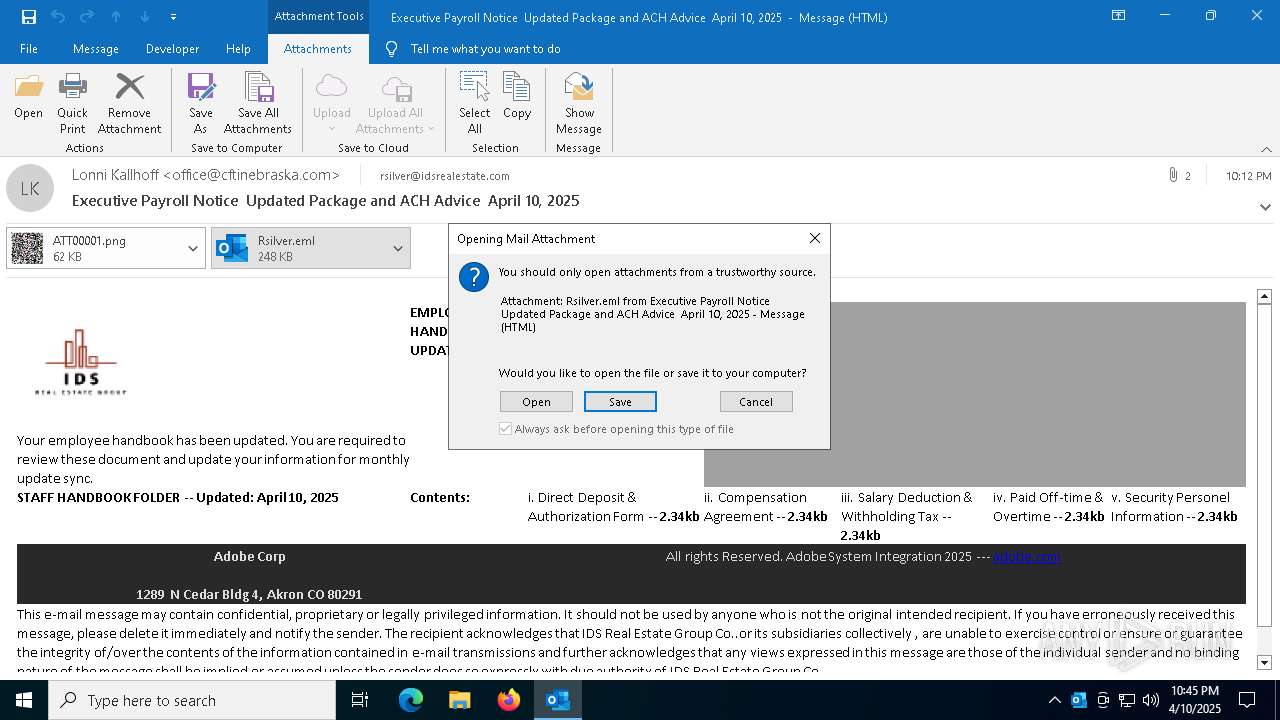Click the Outlook taskbar icon

tap(558, 700)
